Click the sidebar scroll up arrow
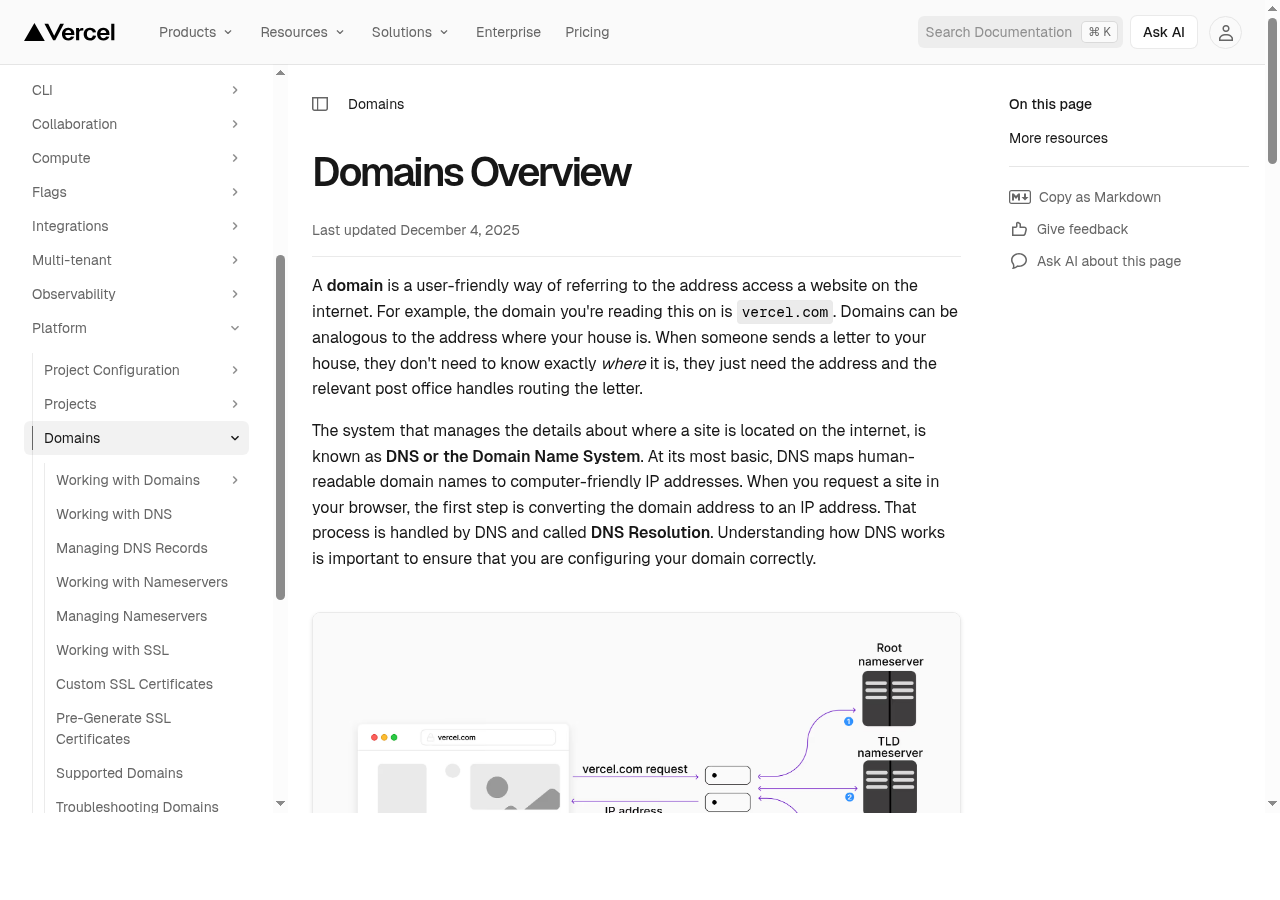Screen dimensions: 1280x900 coord(280,73)
